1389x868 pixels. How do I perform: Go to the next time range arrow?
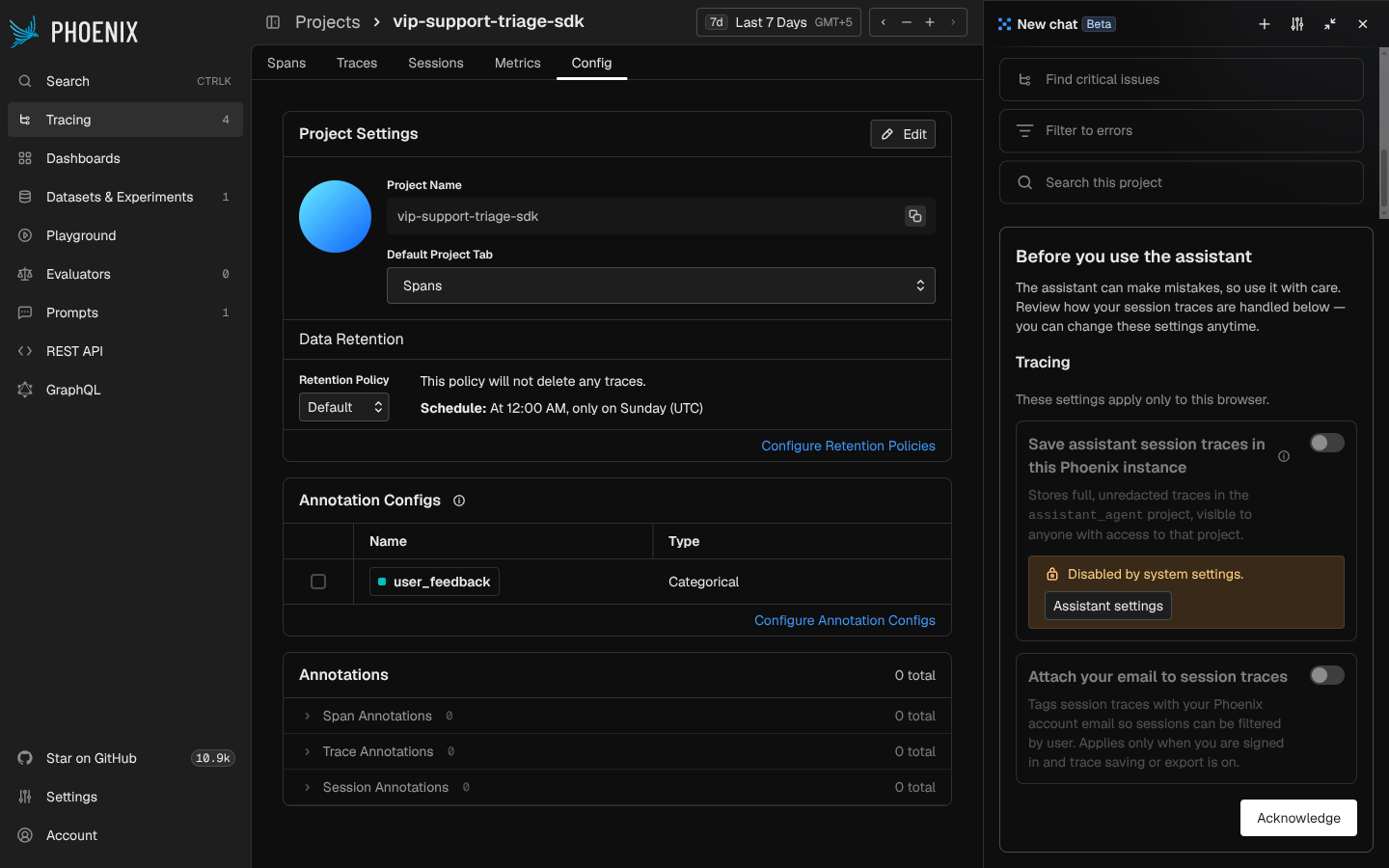953,22
